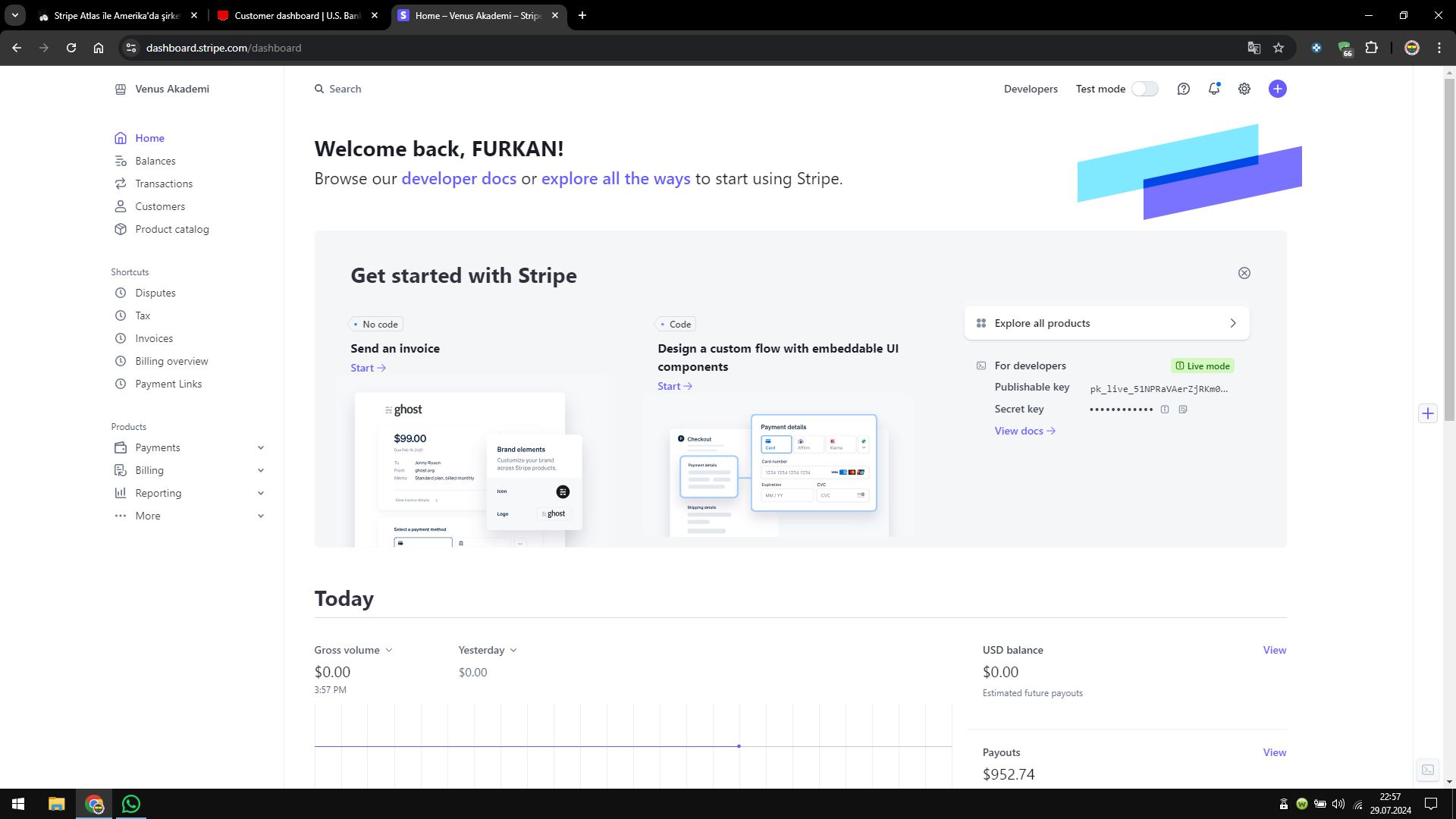Open the Yesterday comparison dropdown
1456x819 pixels.
click(488, 650)
